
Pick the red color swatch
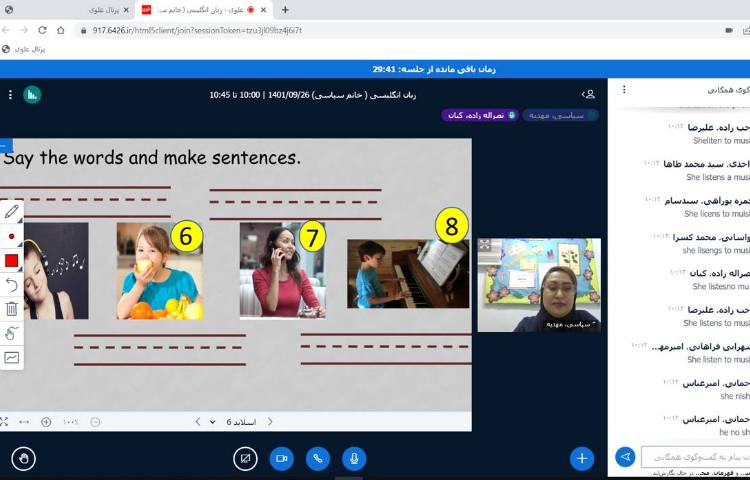click(12, 261)
